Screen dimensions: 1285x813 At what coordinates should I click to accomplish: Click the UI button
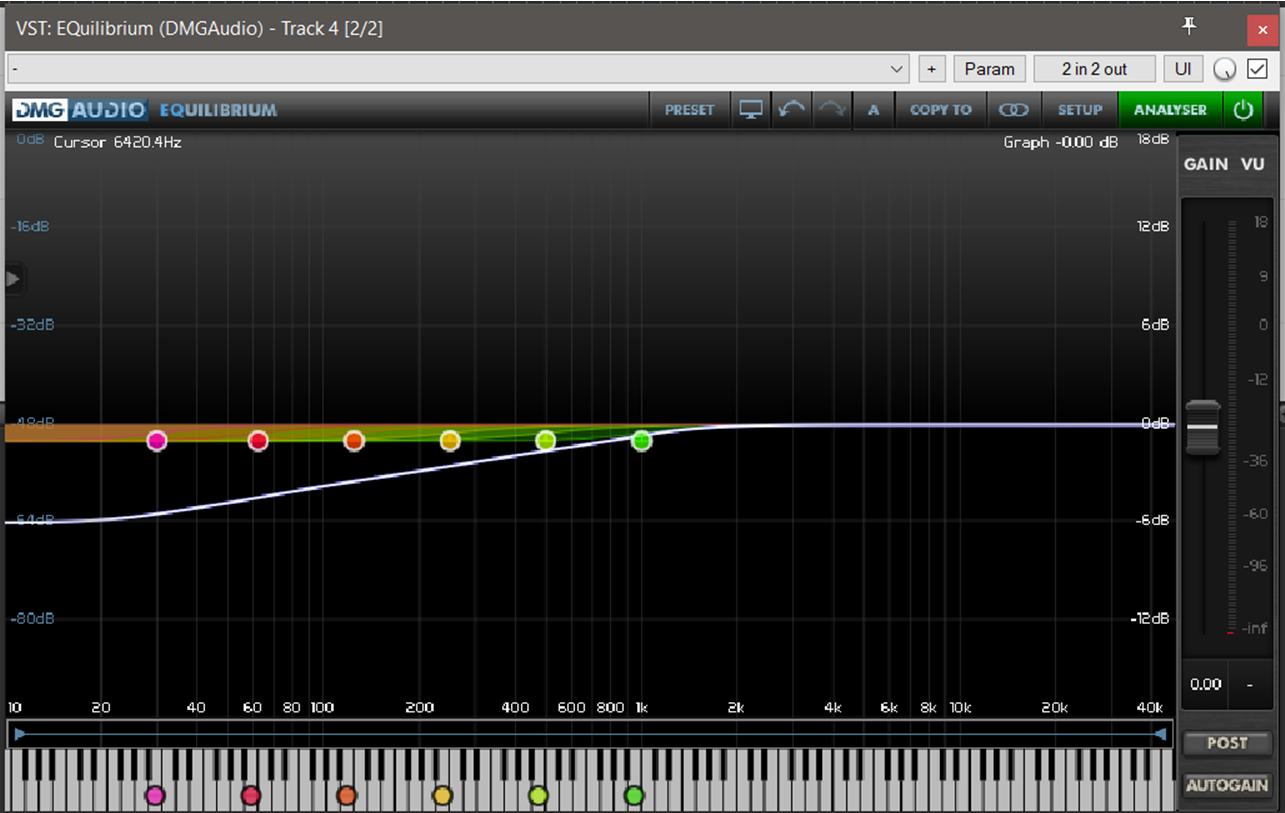coord(1183,69)
